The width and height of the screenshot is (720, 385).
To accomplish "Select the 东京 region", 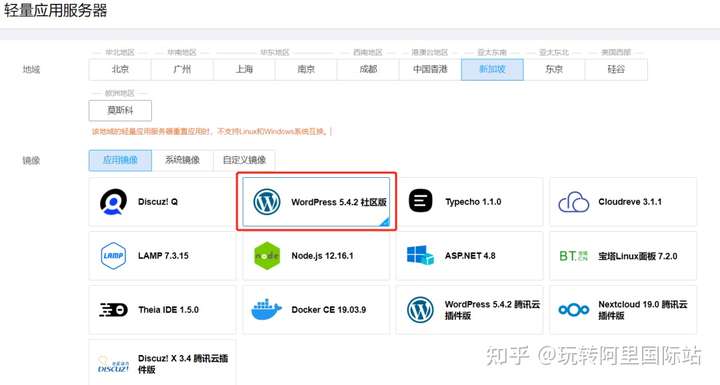I will point(554,69).
